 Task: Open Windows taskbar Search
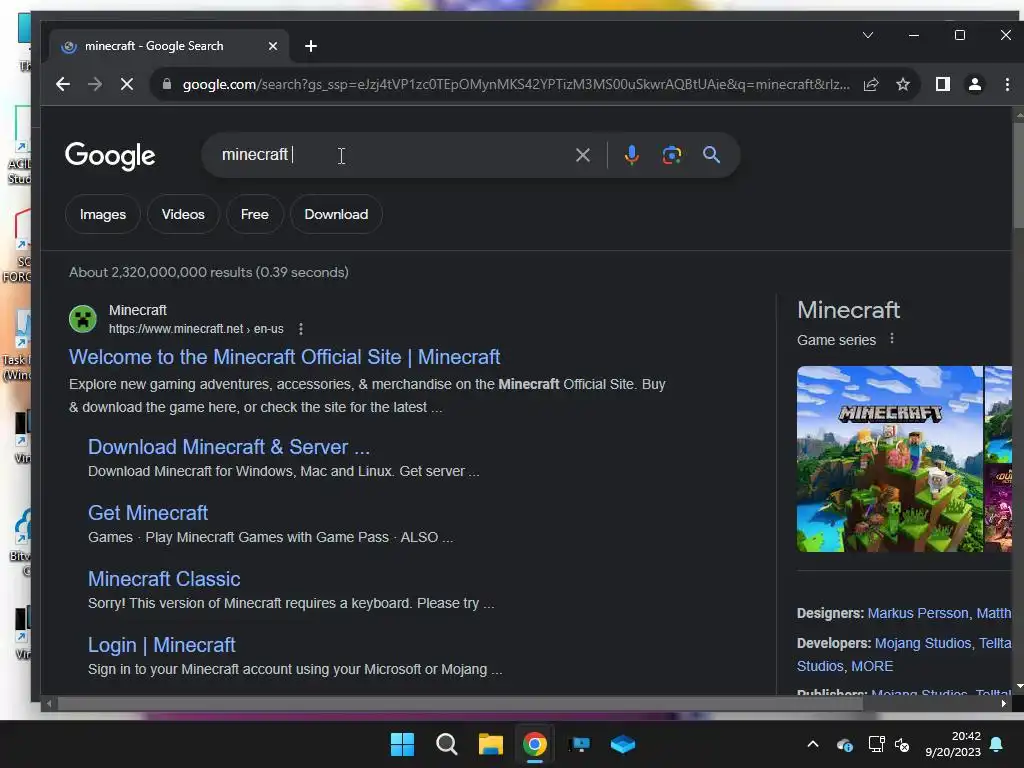447,744
